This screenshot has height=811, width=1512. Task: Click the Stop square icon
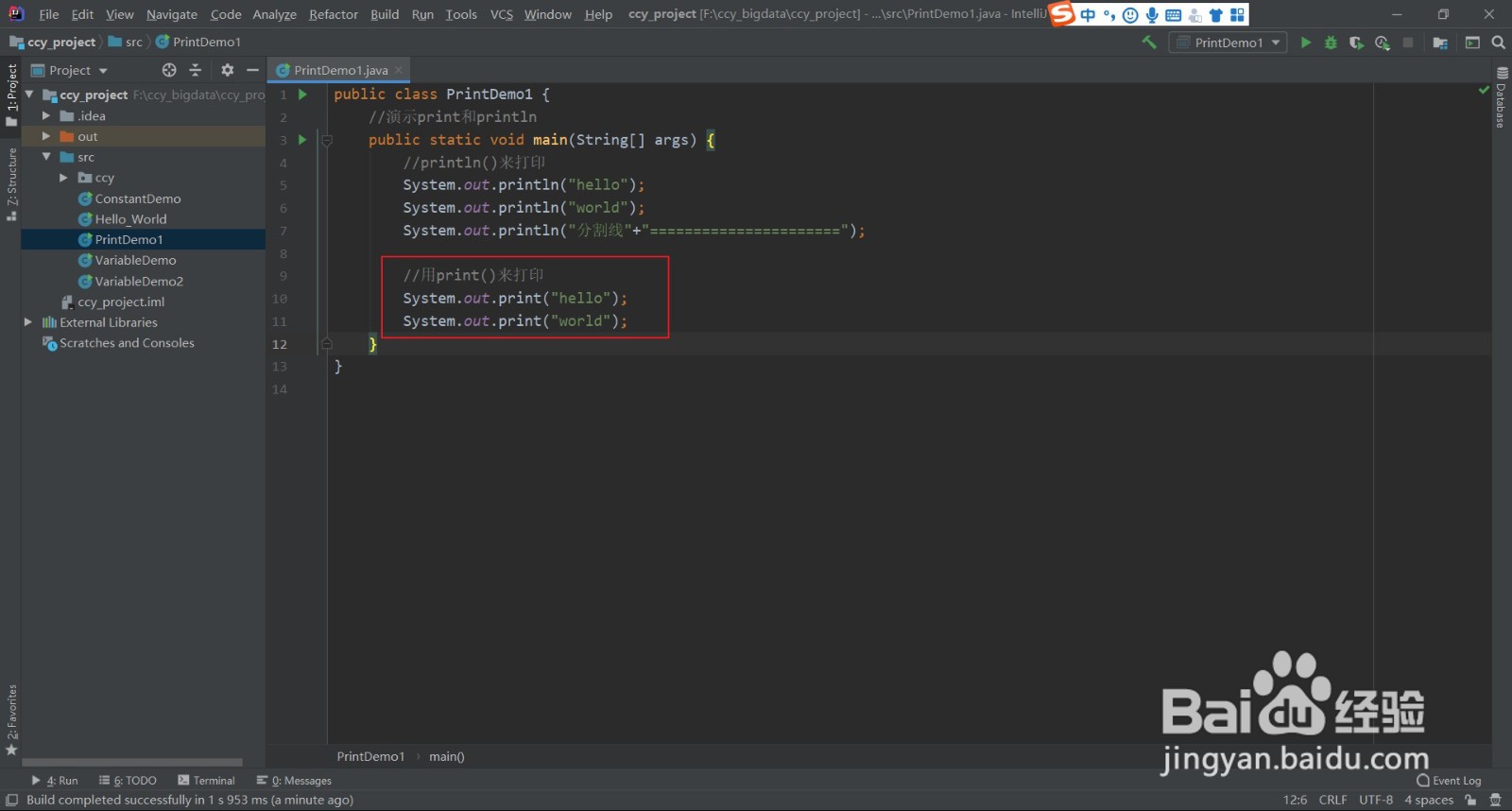(1408, 43)
